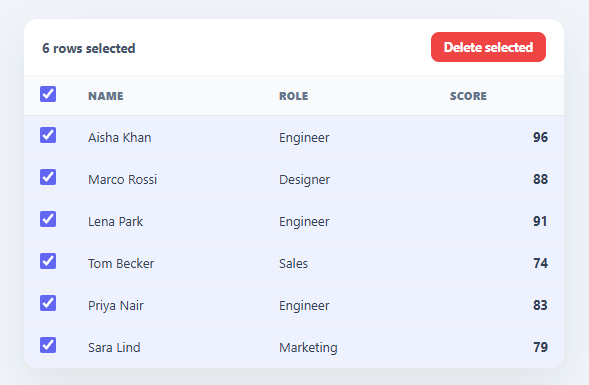Click the Lena Park name cell
Image resolution: width=589 pixels, height=385 pixels.
pos(115,222)
